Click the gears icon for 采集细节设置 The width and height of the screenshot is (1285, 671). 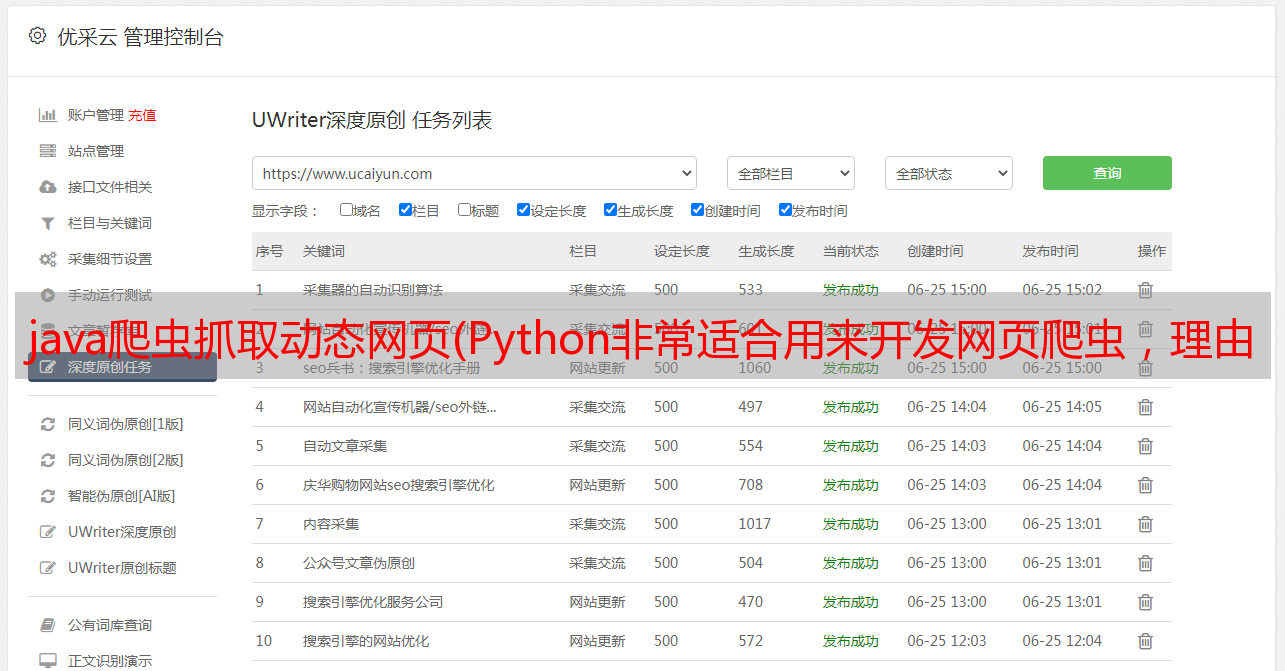(47, 259)
